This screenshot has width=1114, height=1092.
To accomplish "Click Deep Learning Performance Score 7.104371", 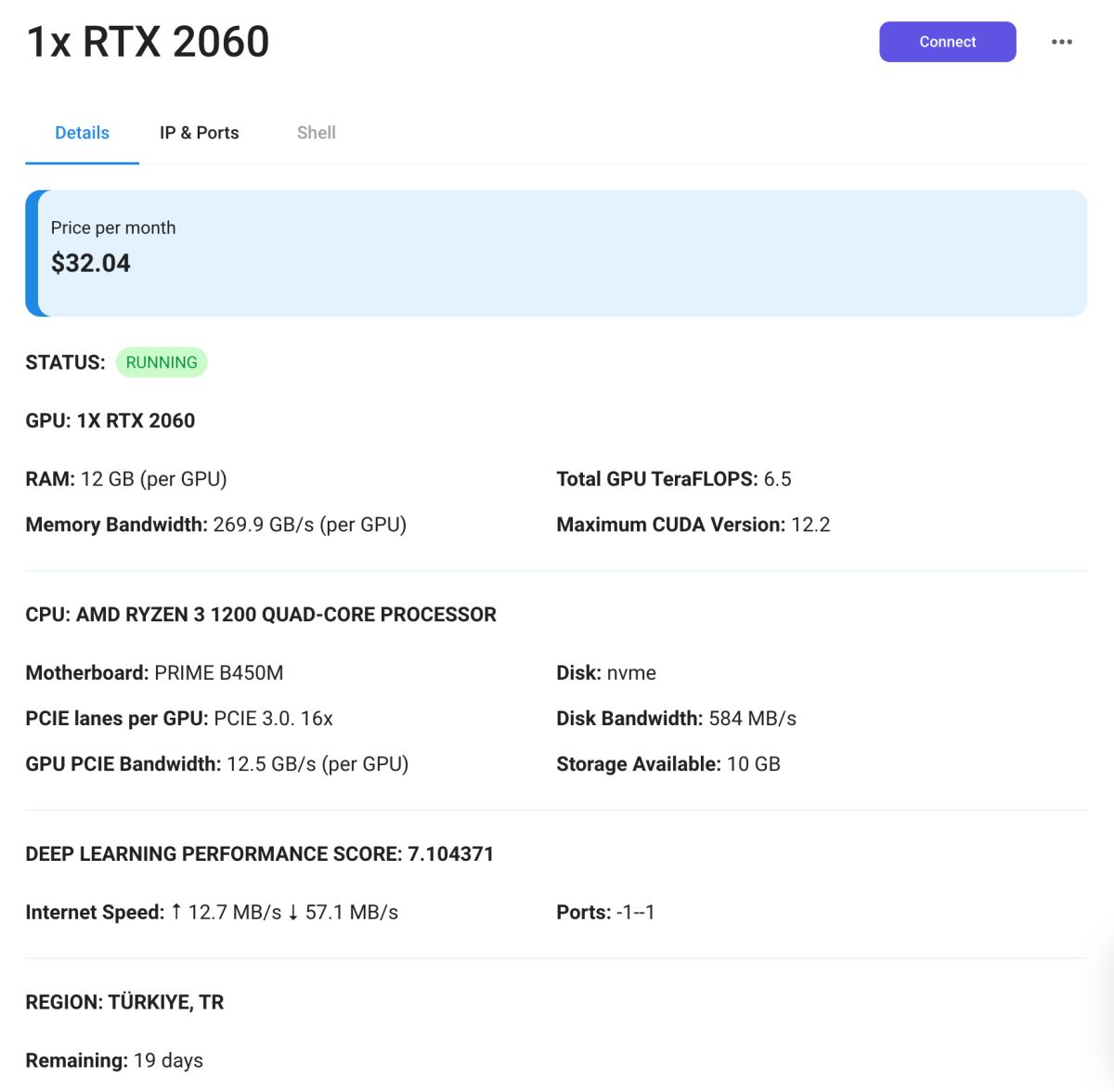I will (x=260, y=854).
